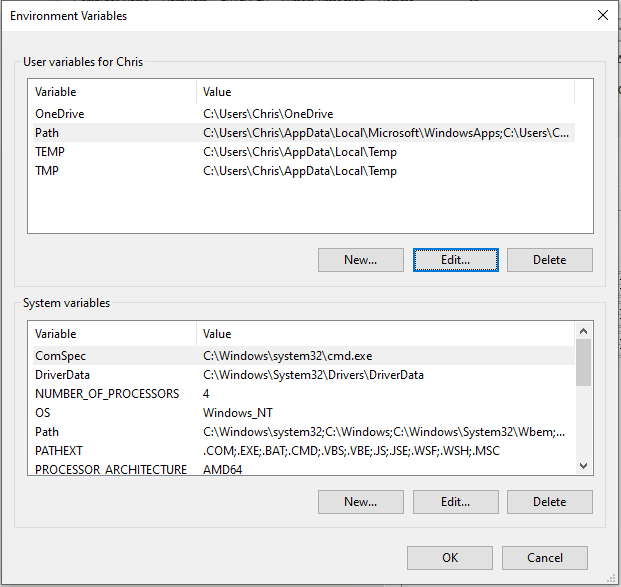Select the NUMBER_OF_PROCESSORS system variable

(304, 394)
